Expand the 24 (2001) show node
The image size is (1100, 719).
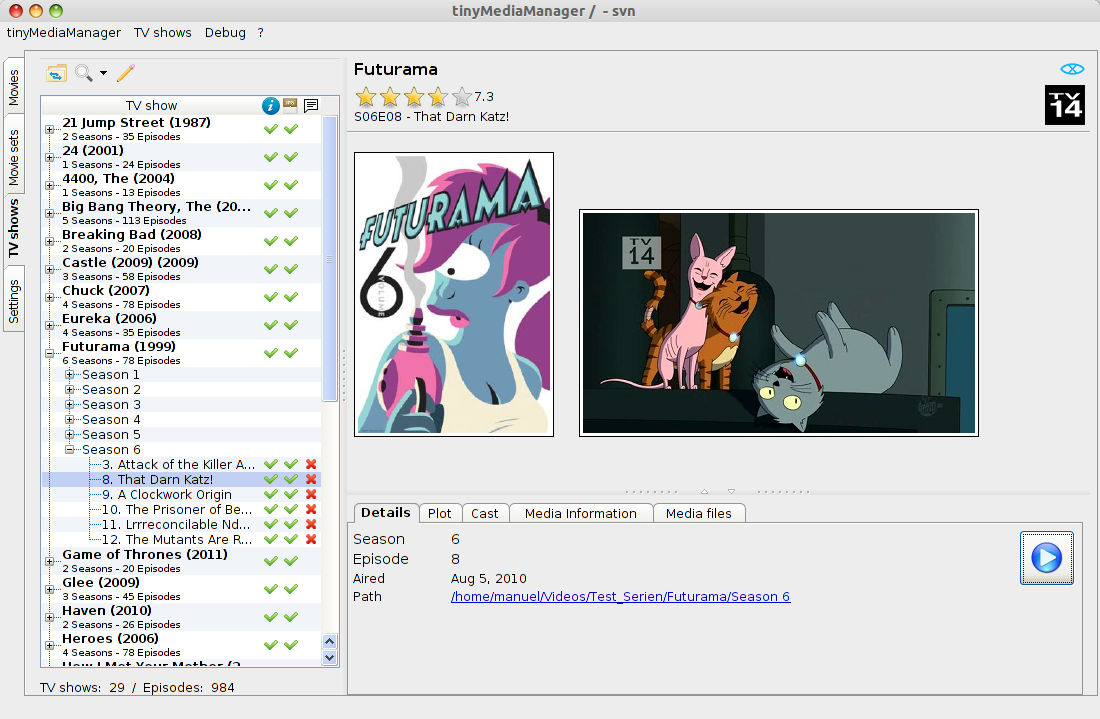point(50,157)
